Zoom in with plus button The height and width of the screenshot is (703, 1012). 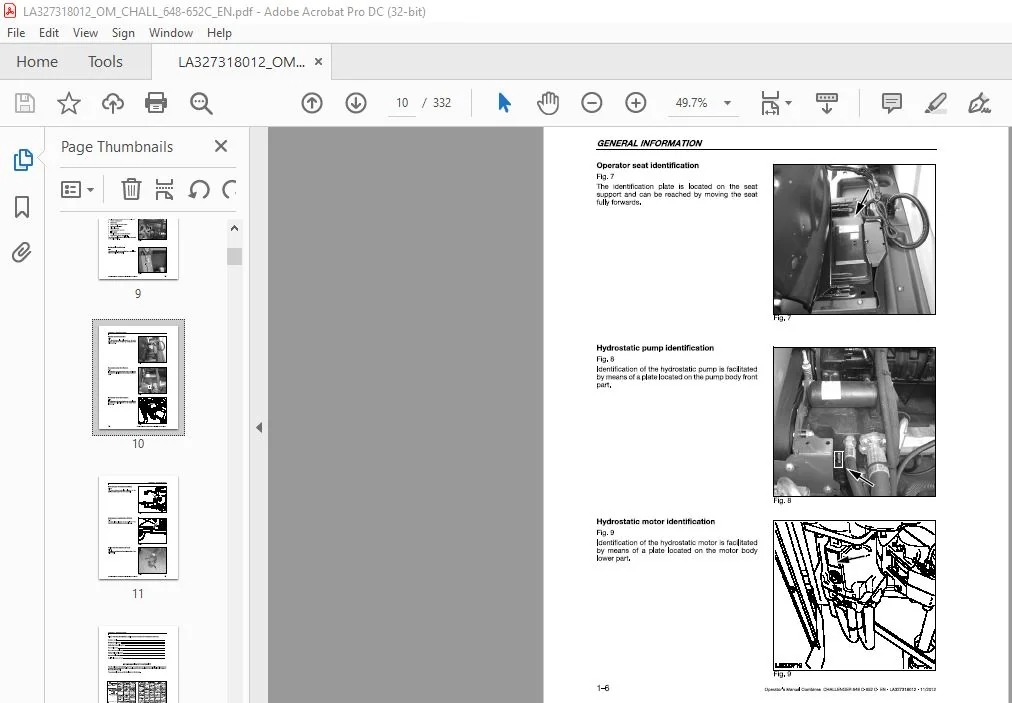636,103
